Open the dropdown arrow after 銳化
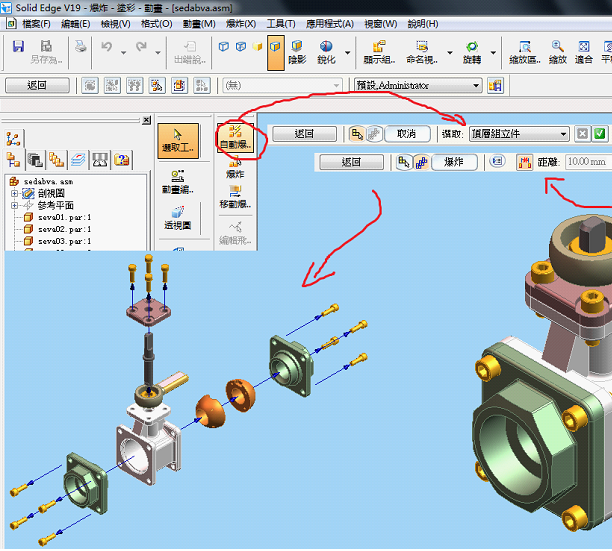Screen dimensions: 612x551 click(x=347, y=52)
